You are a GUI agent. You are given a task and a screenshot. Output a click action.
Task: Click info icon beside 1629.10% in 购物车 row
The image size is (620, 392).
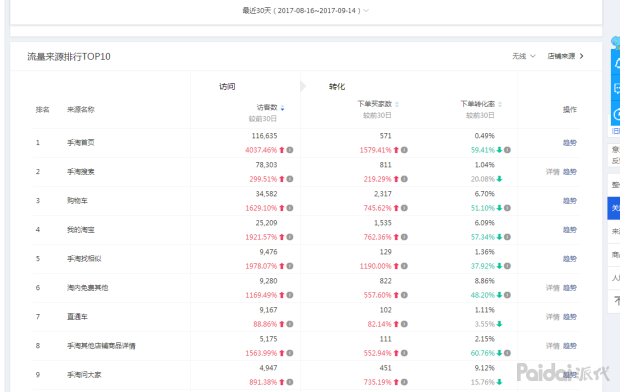tap(290, 208)
